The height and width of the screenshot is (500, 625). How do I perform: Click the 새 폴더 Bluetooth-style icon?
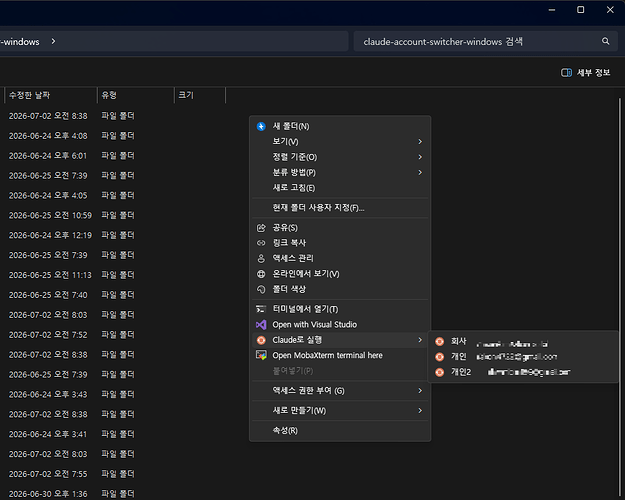261,126
